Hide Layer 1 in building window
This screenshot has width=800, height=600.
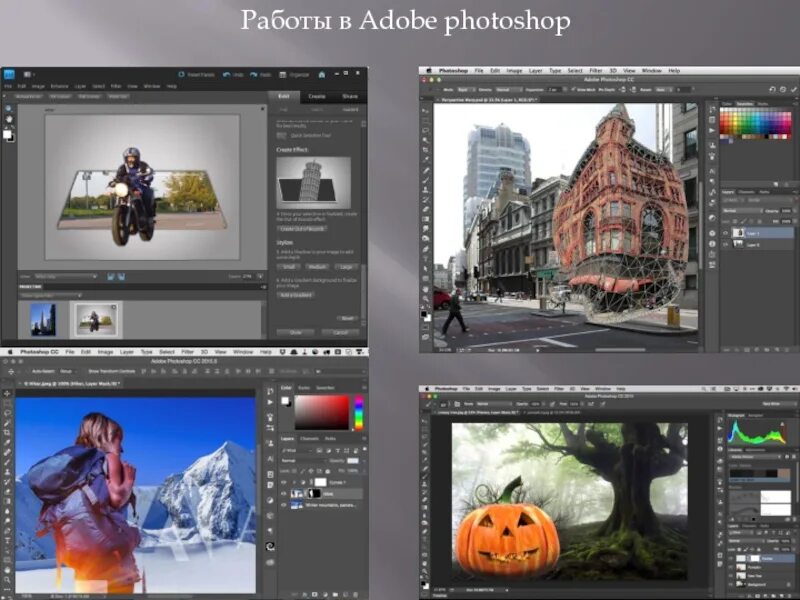click(x=725, y=233)
